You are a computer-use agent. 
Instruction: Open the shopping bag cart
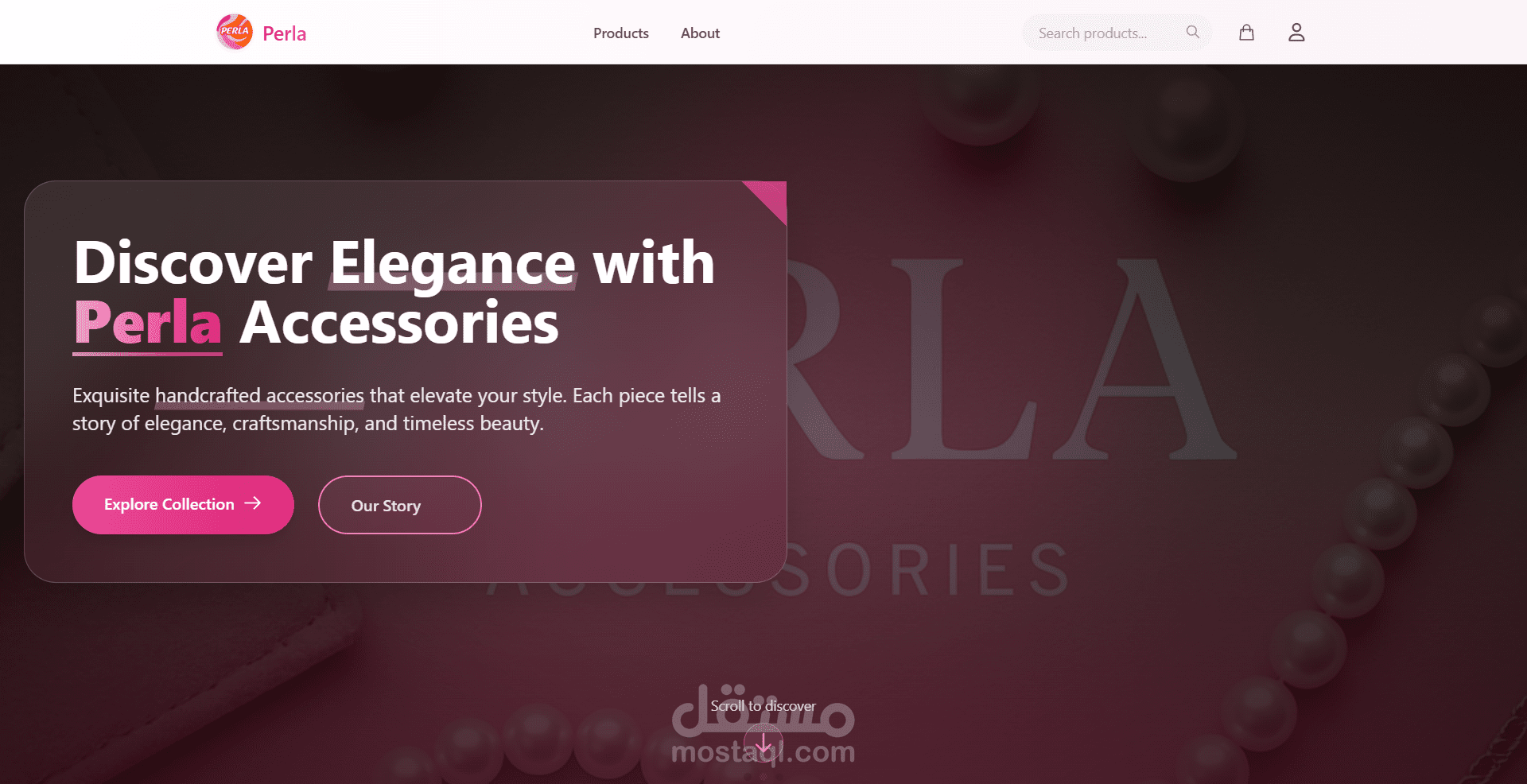tap(1246, 33)
